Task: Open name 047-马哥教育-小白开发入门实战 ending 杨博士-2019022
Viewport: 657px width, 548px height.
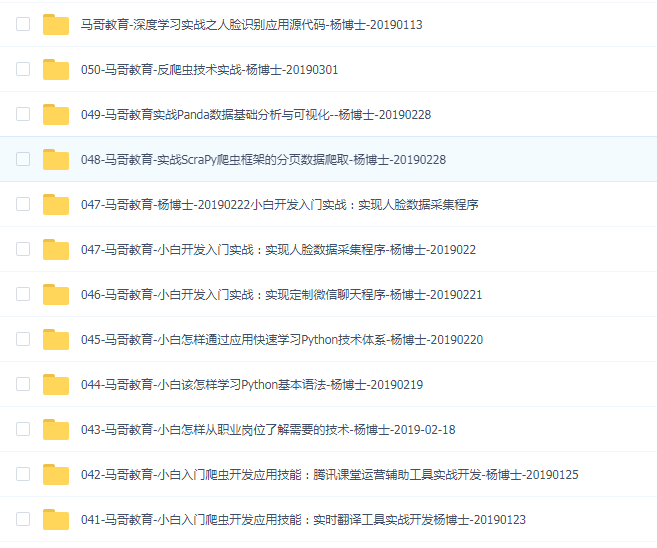Action: pos(278,250)
